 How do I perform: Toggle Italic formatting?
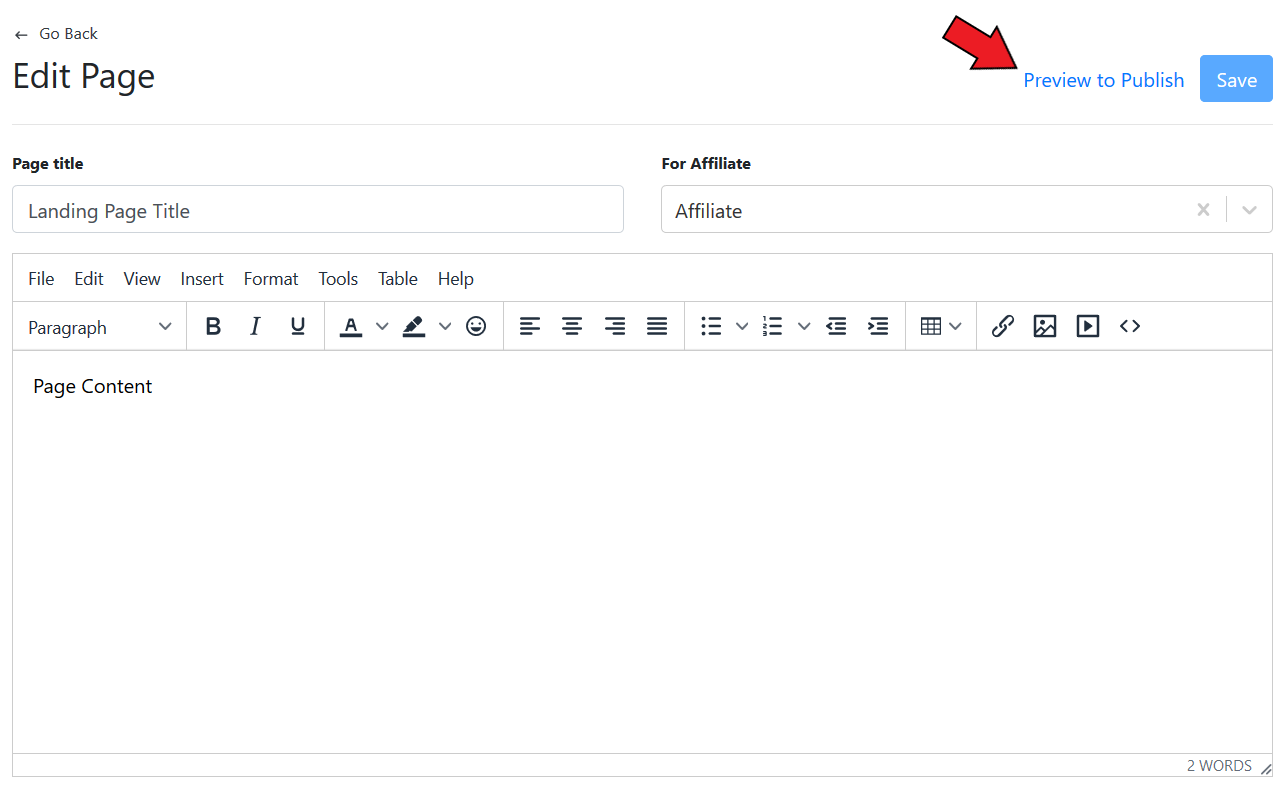(255, 326)
